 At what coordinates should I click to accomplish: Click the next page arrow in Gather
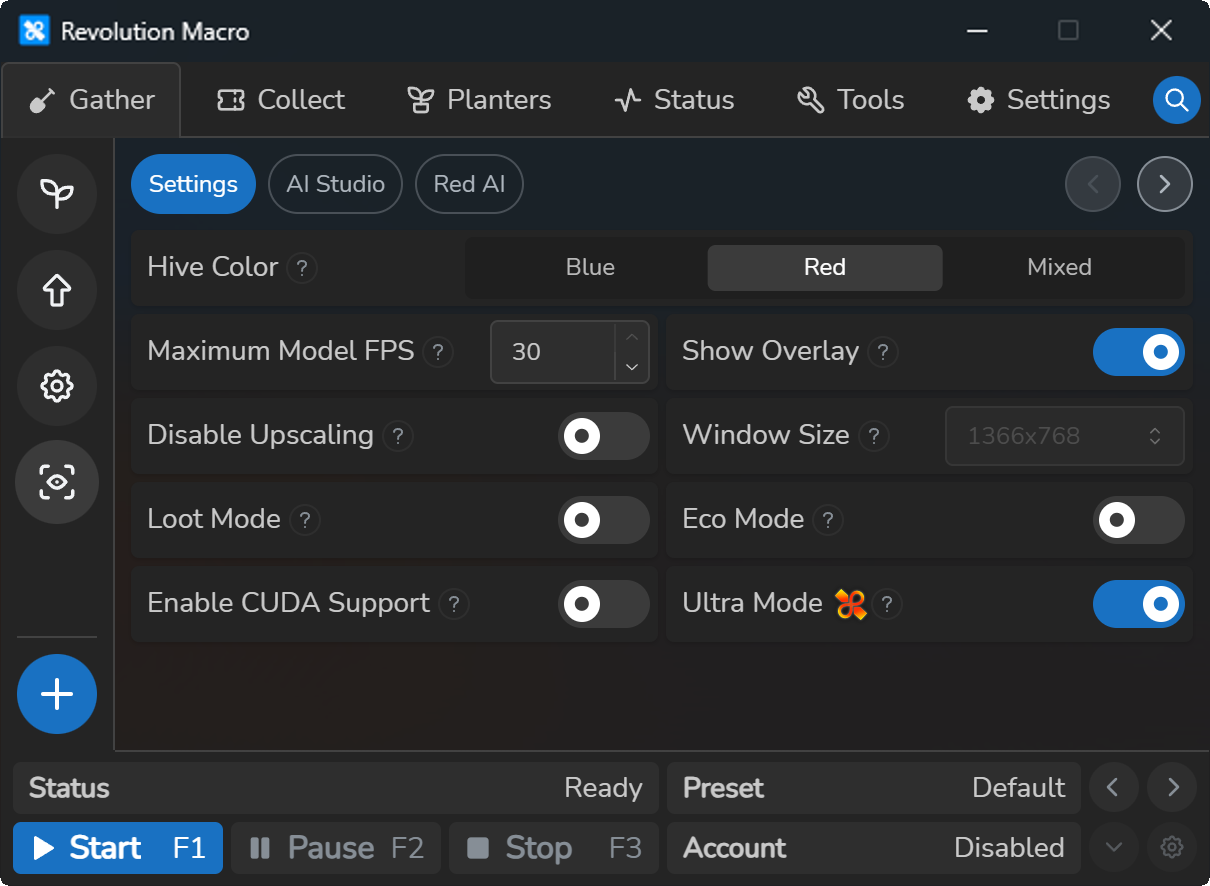1165,184
